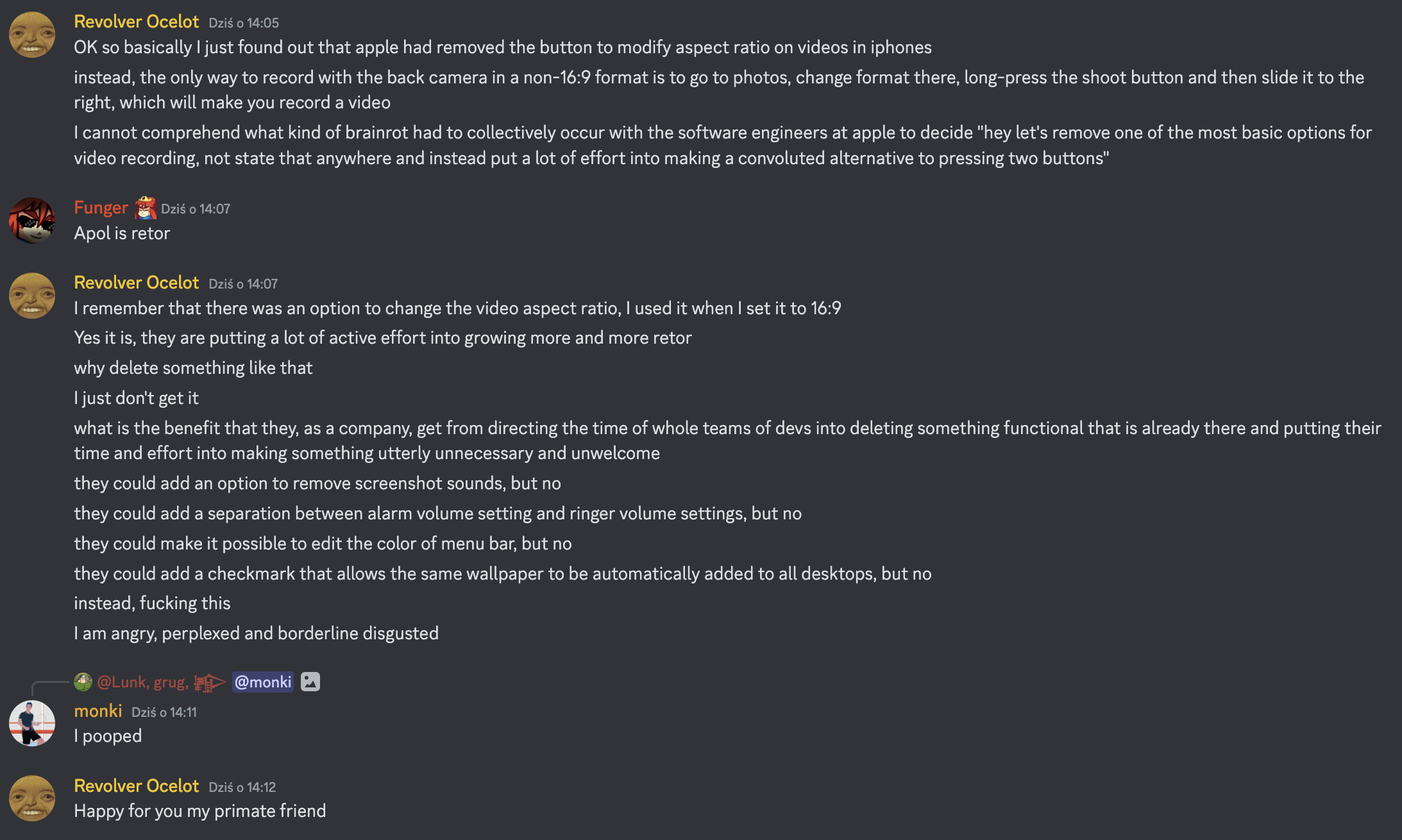Click the flag emoji in reply preview
This screenshot has width=1402, height=840.
210,682
